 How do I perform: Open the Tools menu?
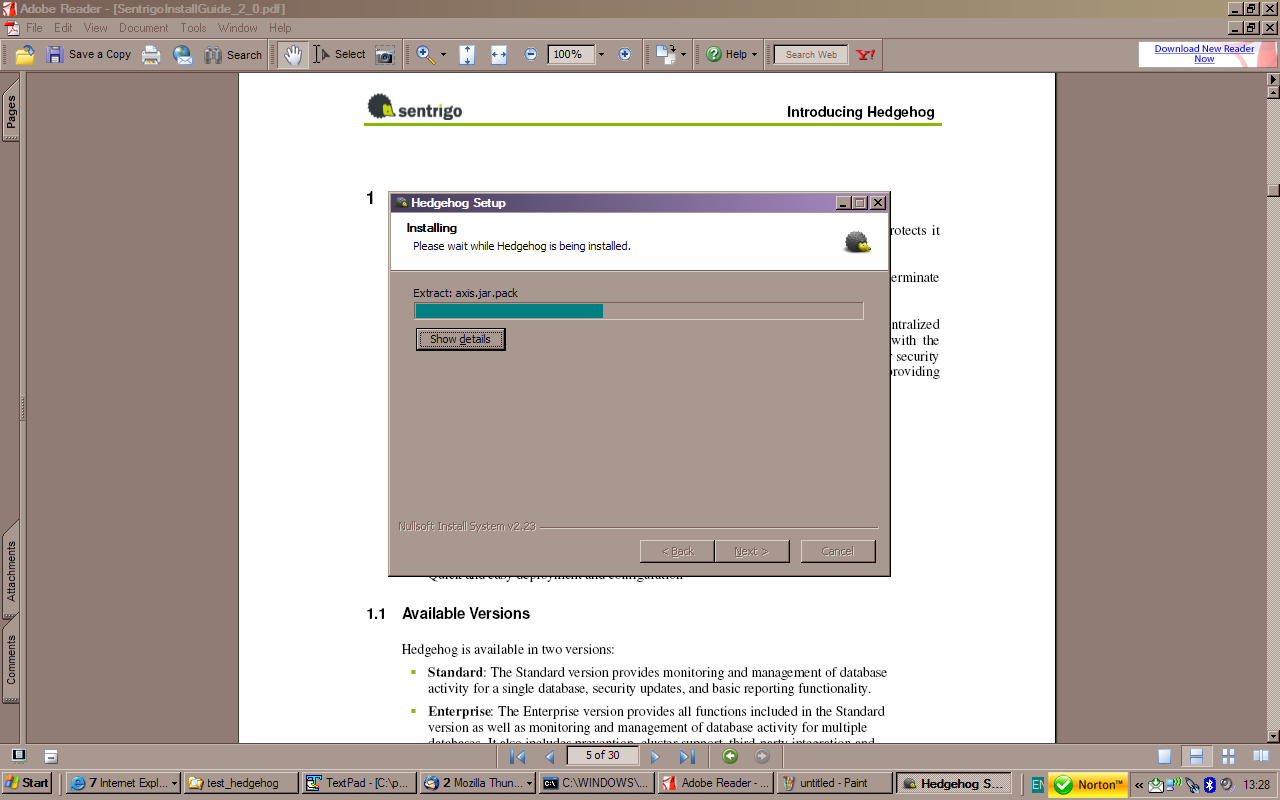pyautogui.click(x=193, y=28)
